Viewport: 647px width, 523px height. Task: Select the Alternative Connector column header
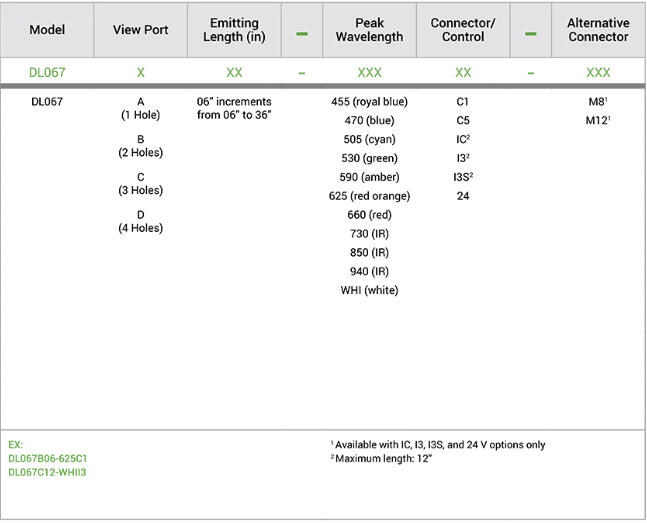pyautogui.click(x=598, y=30)
